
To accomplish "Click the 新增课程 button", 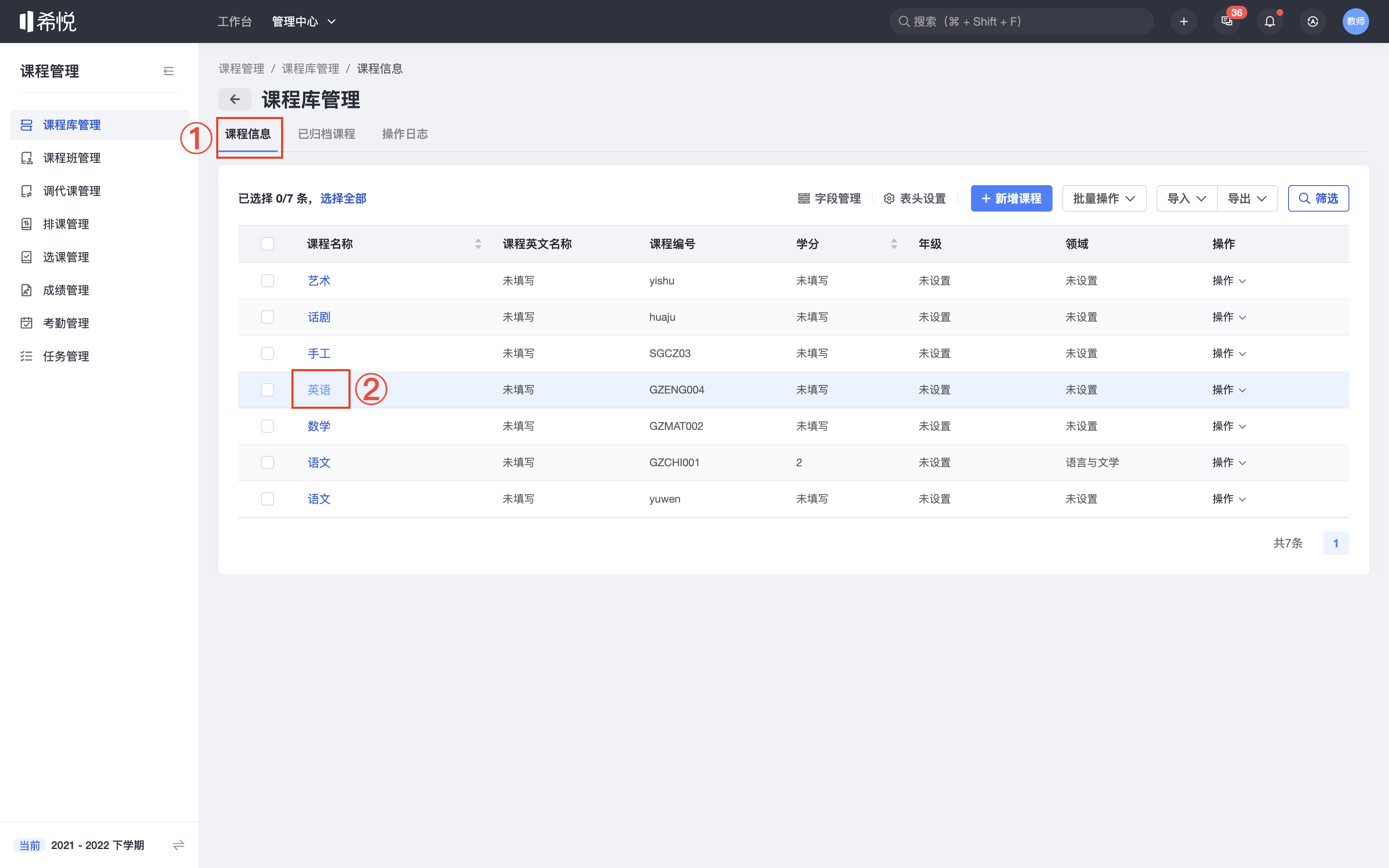I will tap(1011, 199).
